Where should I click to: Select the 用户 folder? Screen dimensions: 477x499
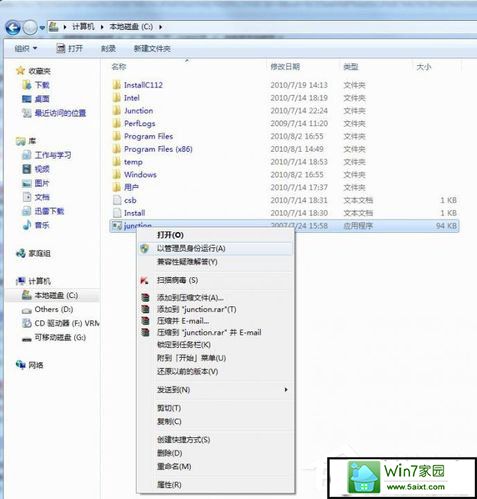click(x=125, y=187)
